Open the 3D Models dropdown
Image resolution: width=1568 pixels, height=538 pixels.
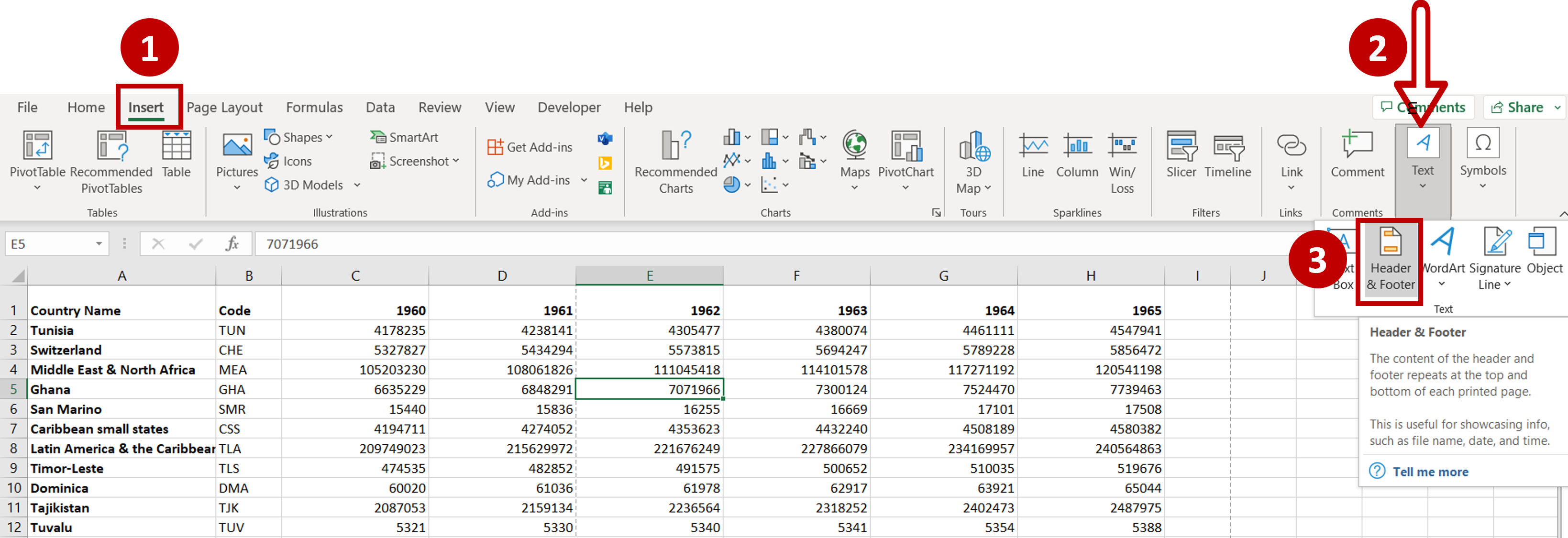click(357, 185)
